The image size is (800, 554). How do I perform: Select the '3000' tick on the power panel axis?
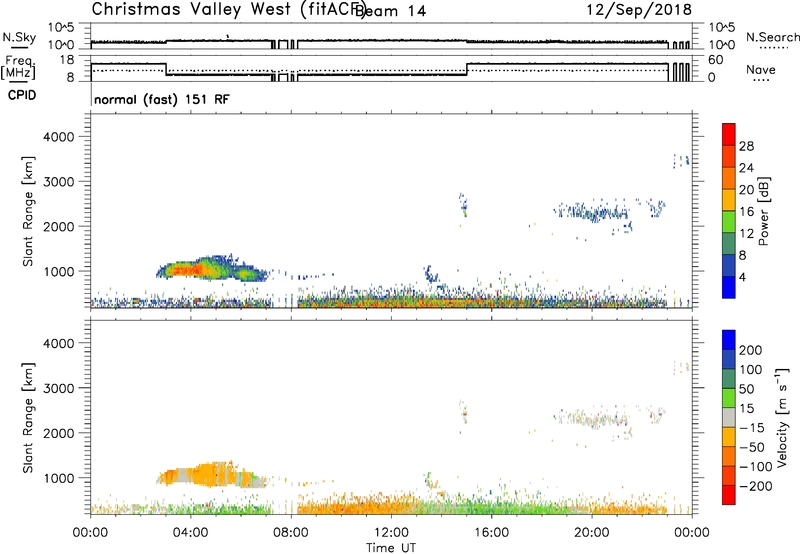(59, 182)
